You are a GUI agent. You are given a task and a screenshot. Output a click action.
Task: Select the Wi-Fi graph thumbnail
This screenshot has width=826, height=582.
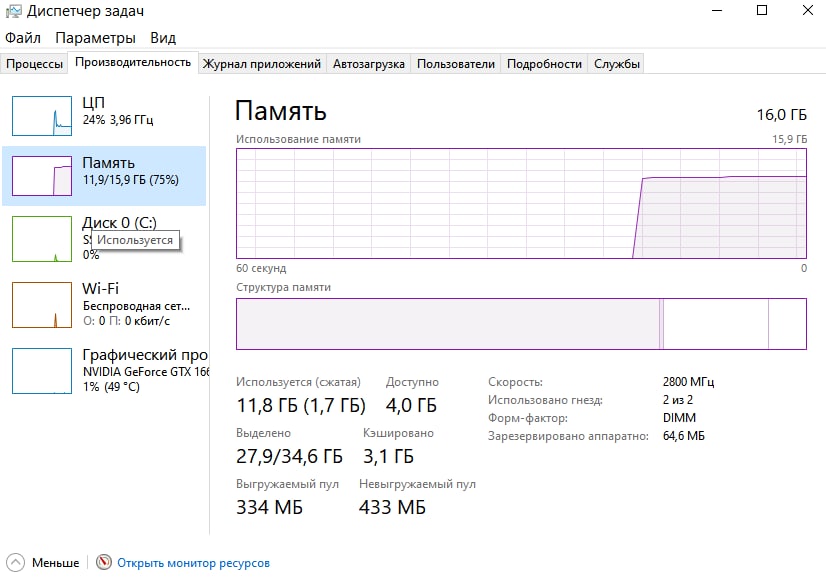42,305
